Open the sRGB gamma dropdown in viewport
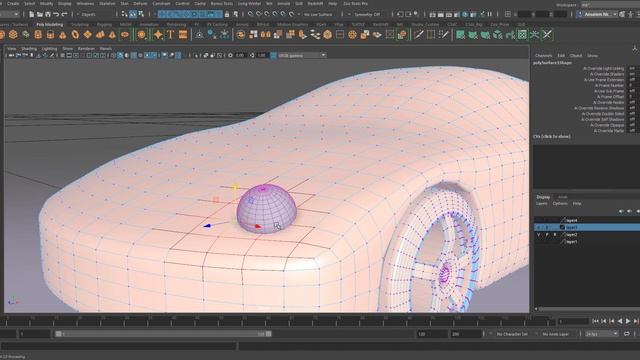The image size is (640, 360). 302,55
